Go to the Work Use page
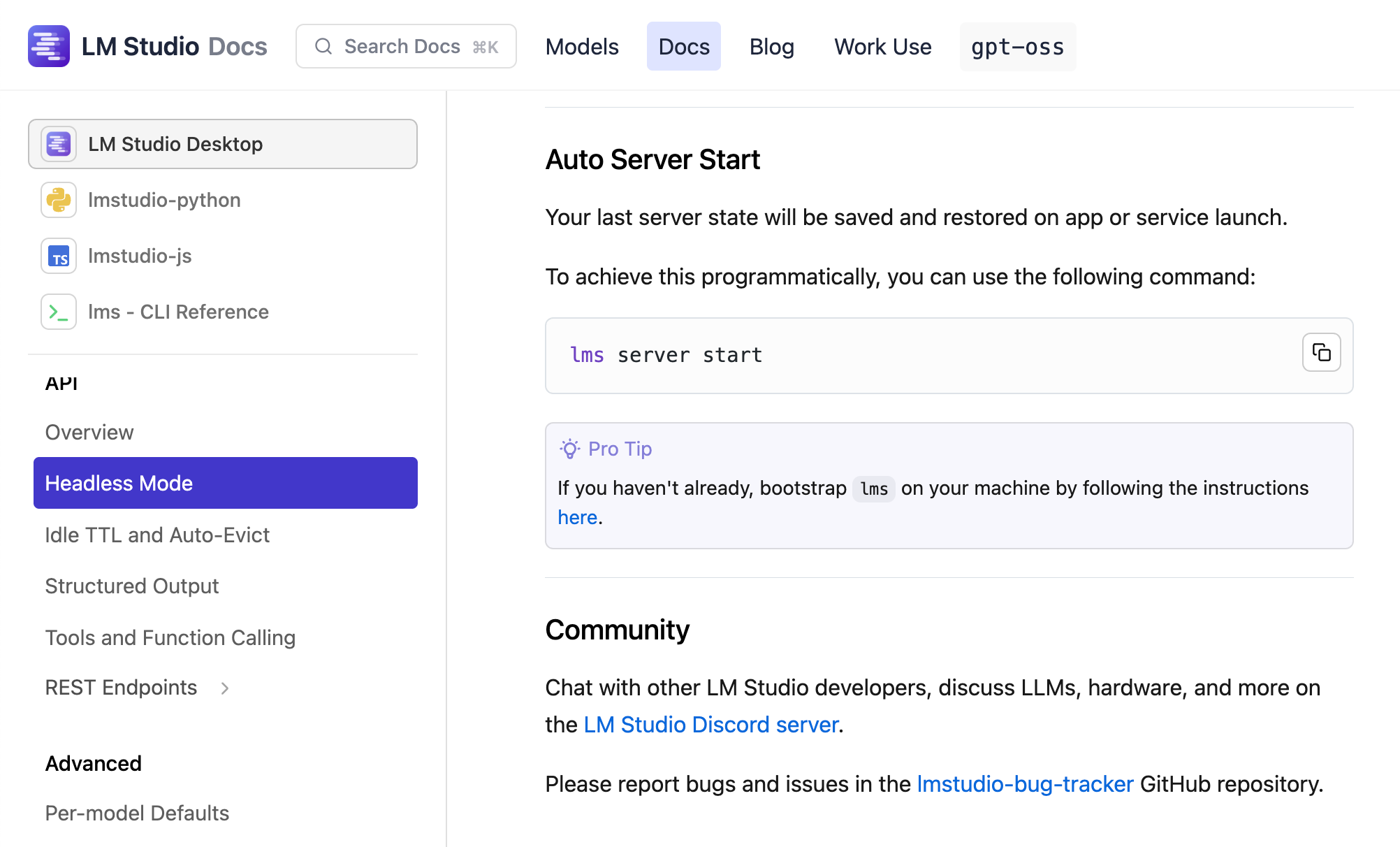 click(882, 46)
